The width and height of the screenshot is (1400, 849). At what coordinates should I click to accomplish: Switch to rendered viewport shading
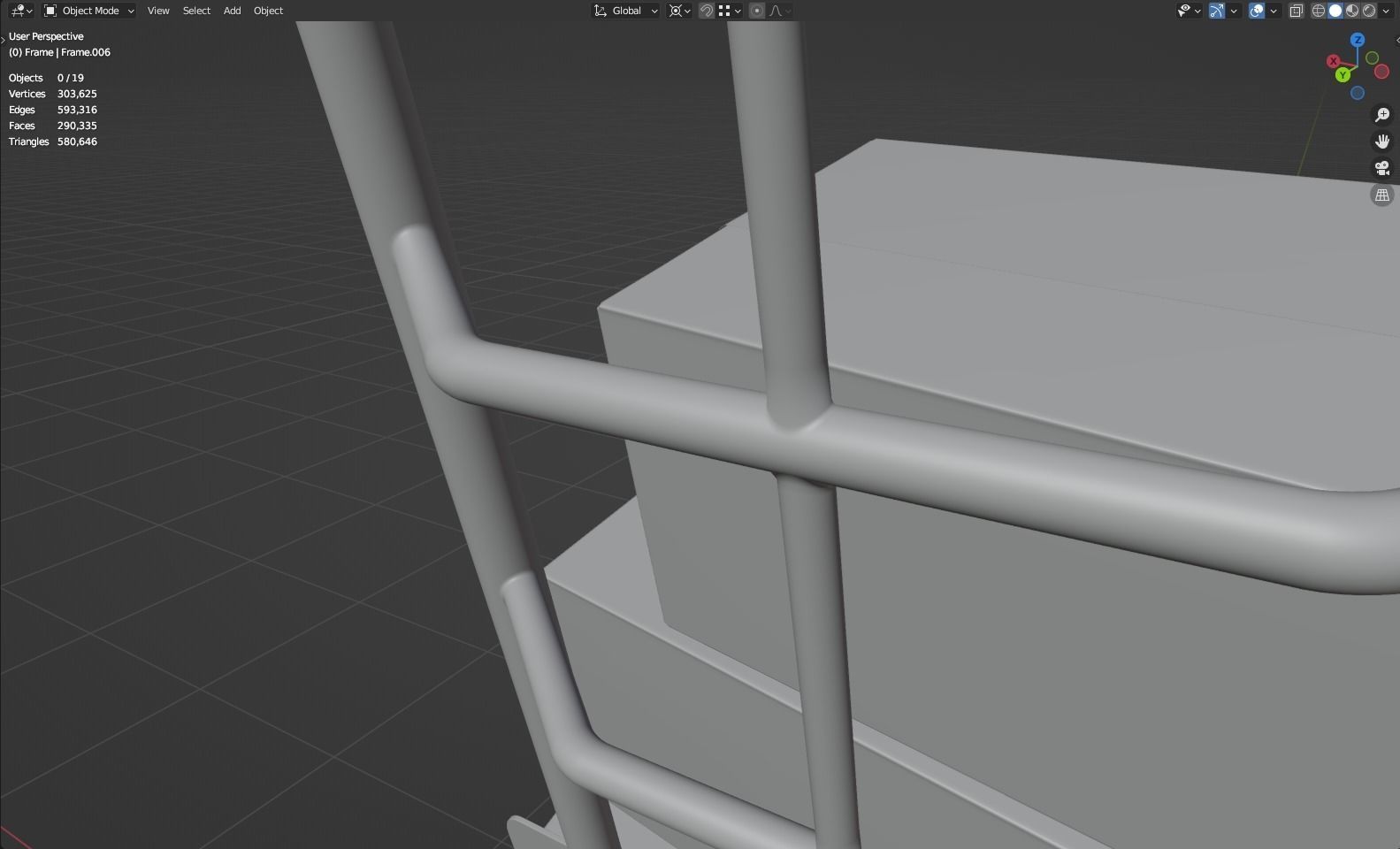[1369, 11]
